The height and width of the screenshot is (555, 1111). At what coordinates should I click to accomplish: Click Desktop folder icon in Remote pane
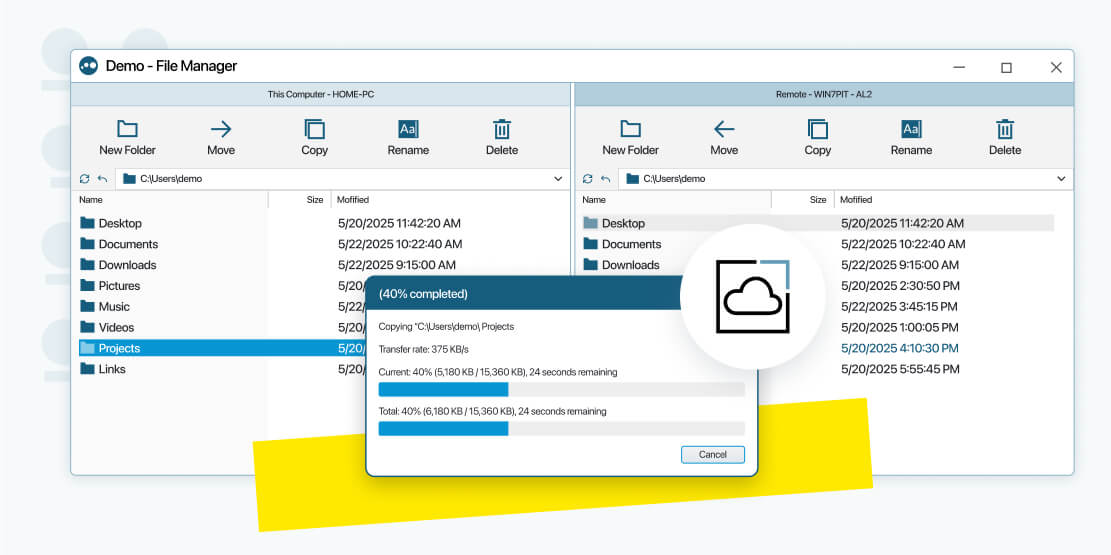pos(591,223)
